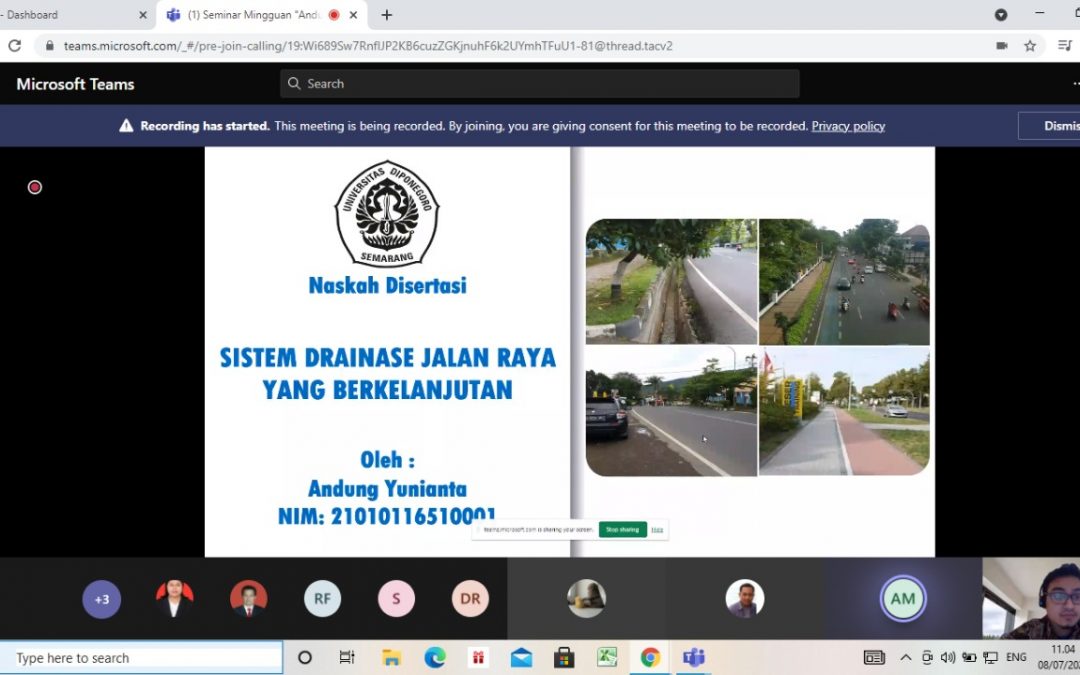Open Microsoft Teams from the taskbar
The image size is (1080, 675).
click(x=693, y=657)
